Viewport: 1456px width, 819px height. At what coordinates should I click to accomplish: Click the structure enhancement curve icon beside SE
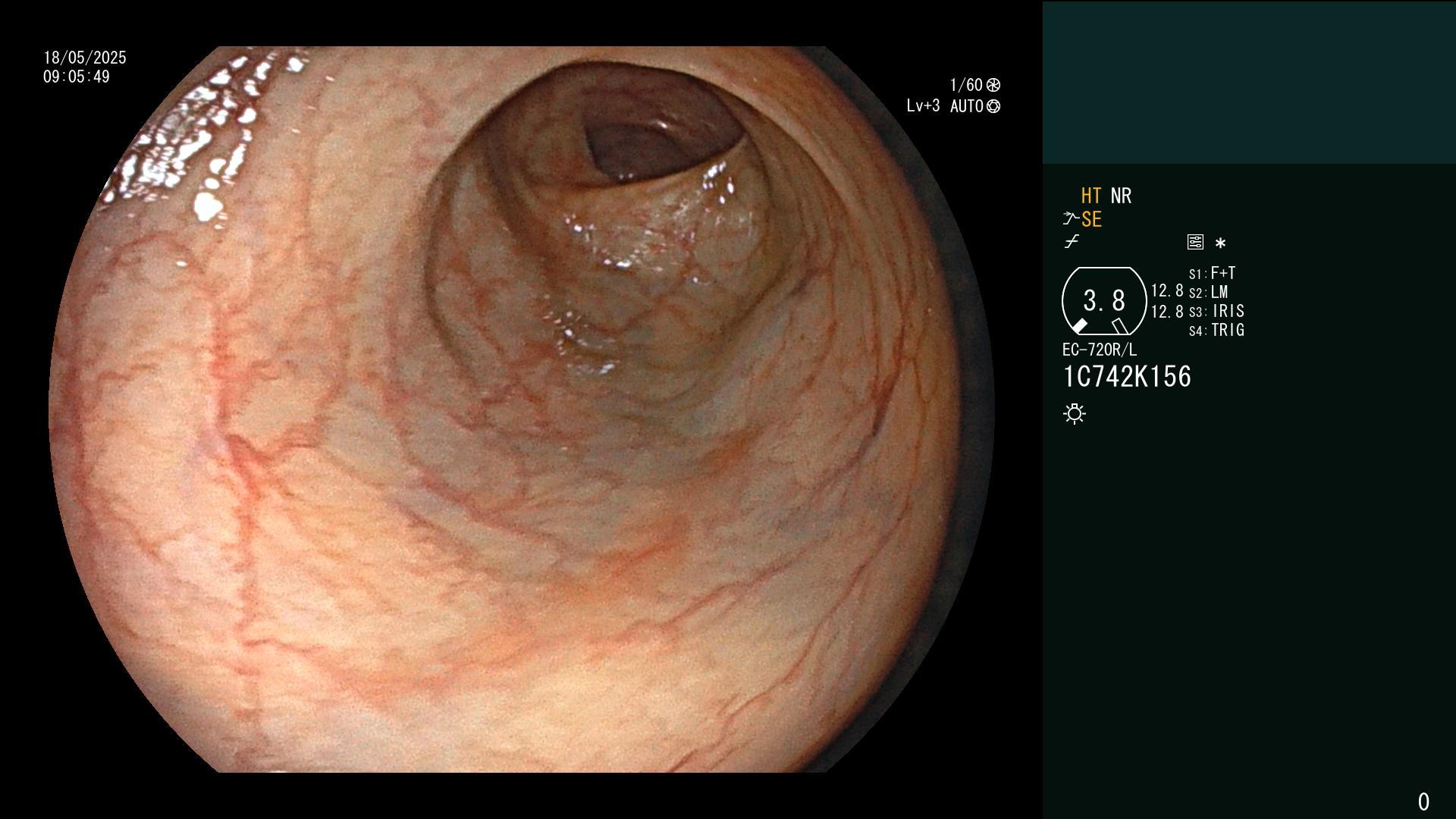coord(1071,219)
